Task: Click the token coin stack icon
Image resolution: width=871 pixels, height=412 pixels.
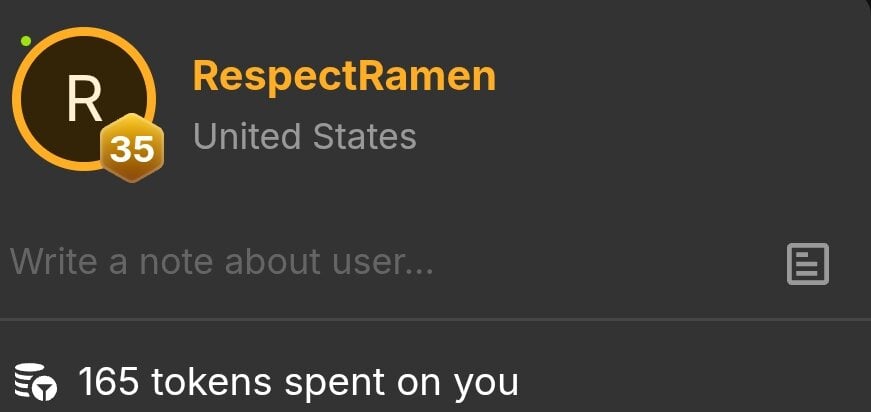Action: point(36,381)
